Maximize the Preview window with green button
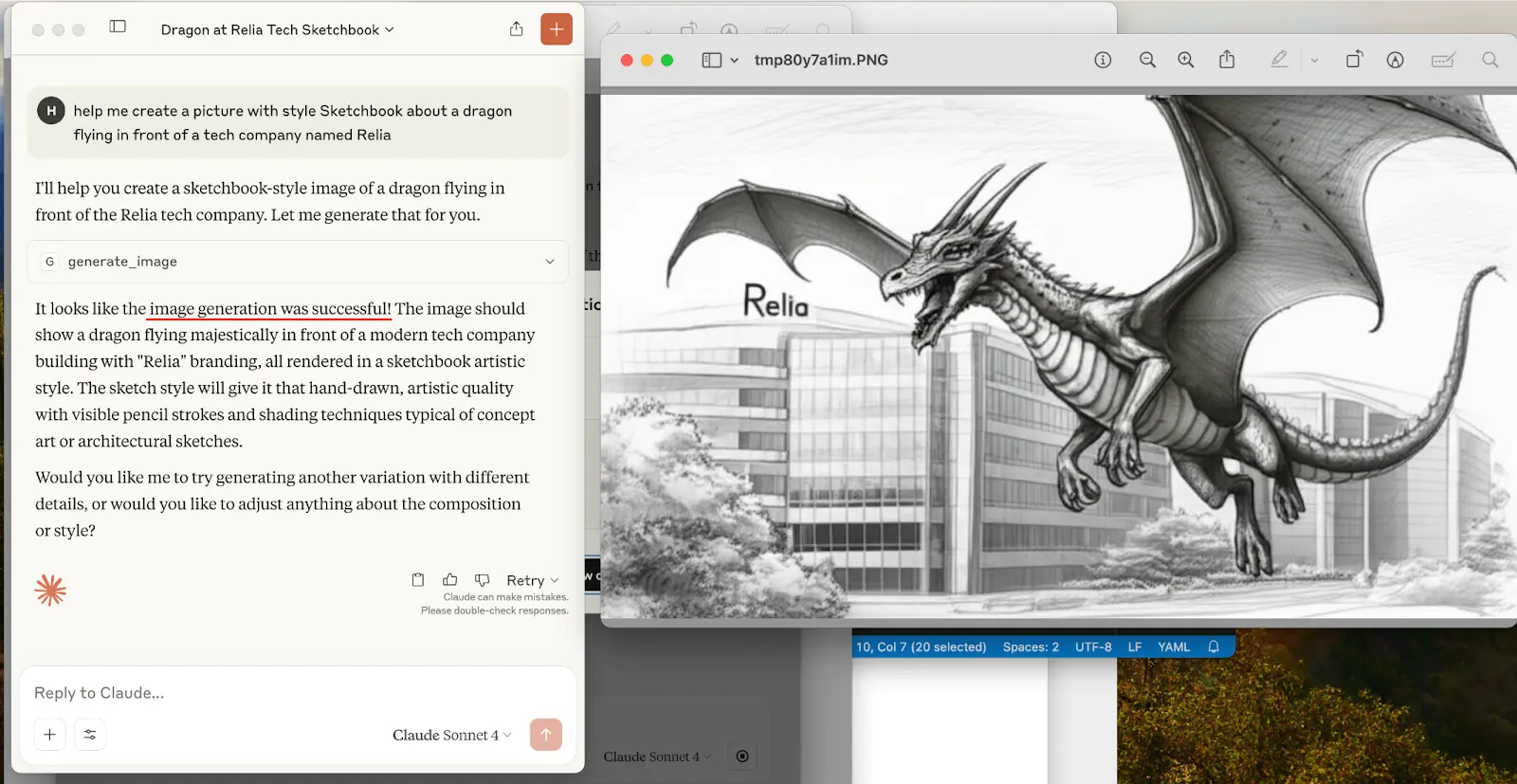This screenshot has width=1517, height=784. coord(667,60)
